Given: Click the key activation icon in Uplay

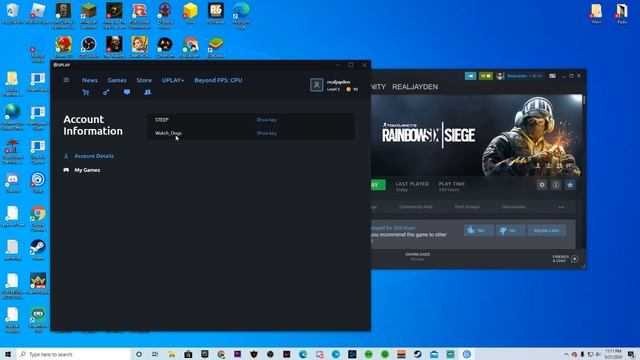Looking at the screenshot, I should [106, 93].
